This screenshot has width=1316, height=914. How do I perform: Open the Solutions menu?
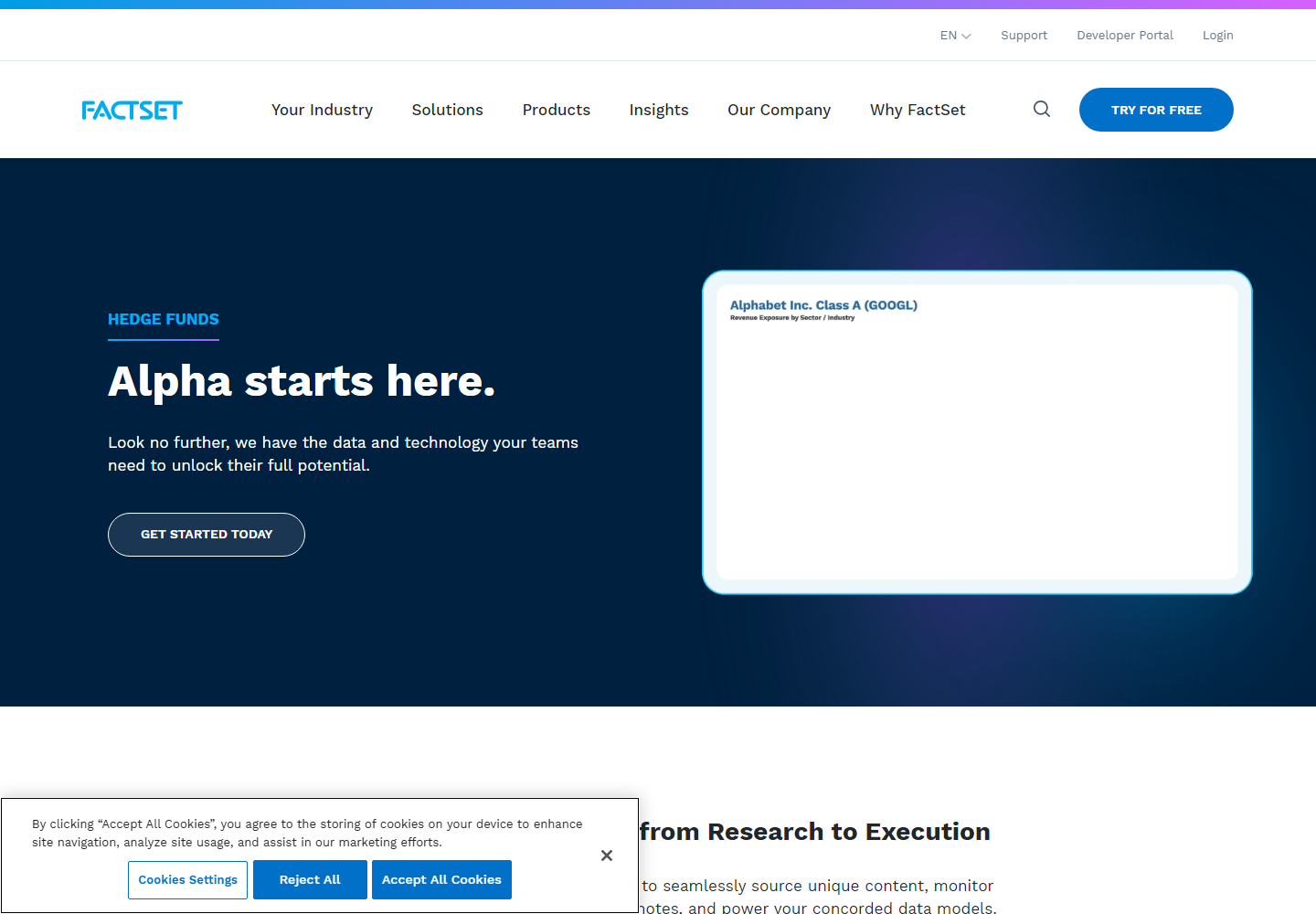coord(447,110)
